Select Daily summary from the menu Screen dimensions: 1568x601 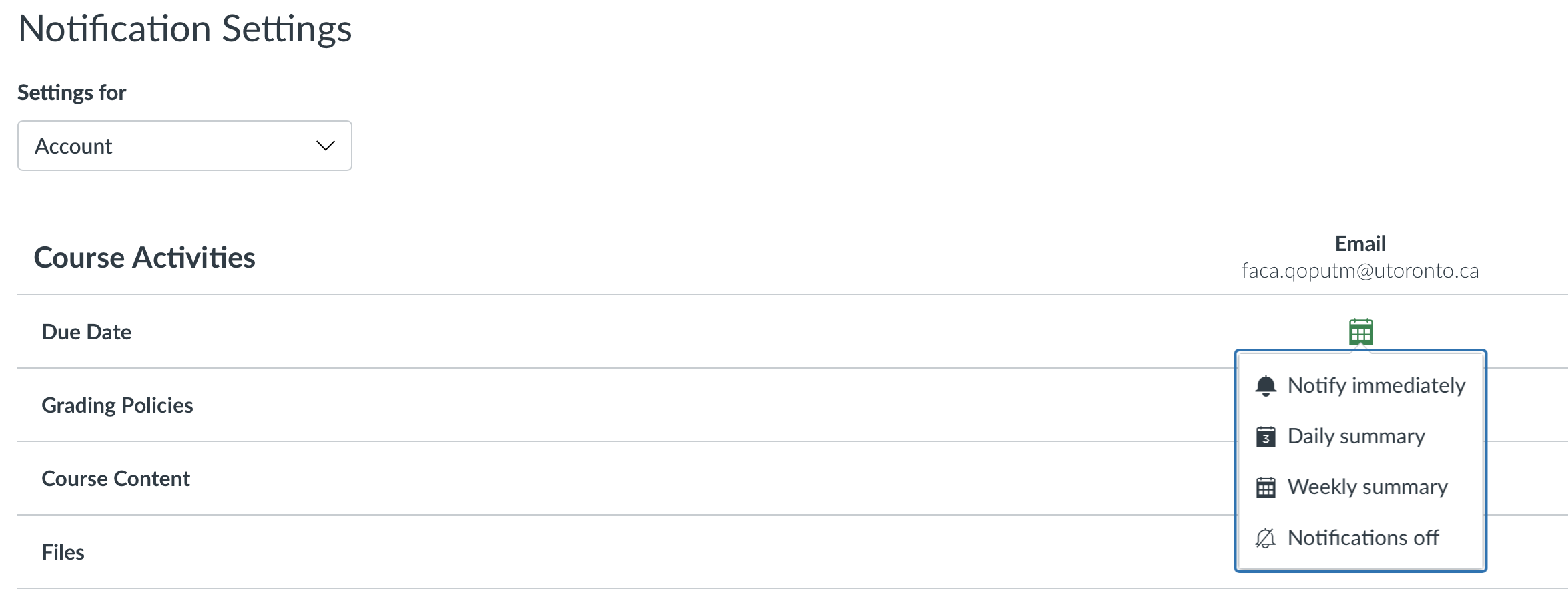click(1360, 436)
